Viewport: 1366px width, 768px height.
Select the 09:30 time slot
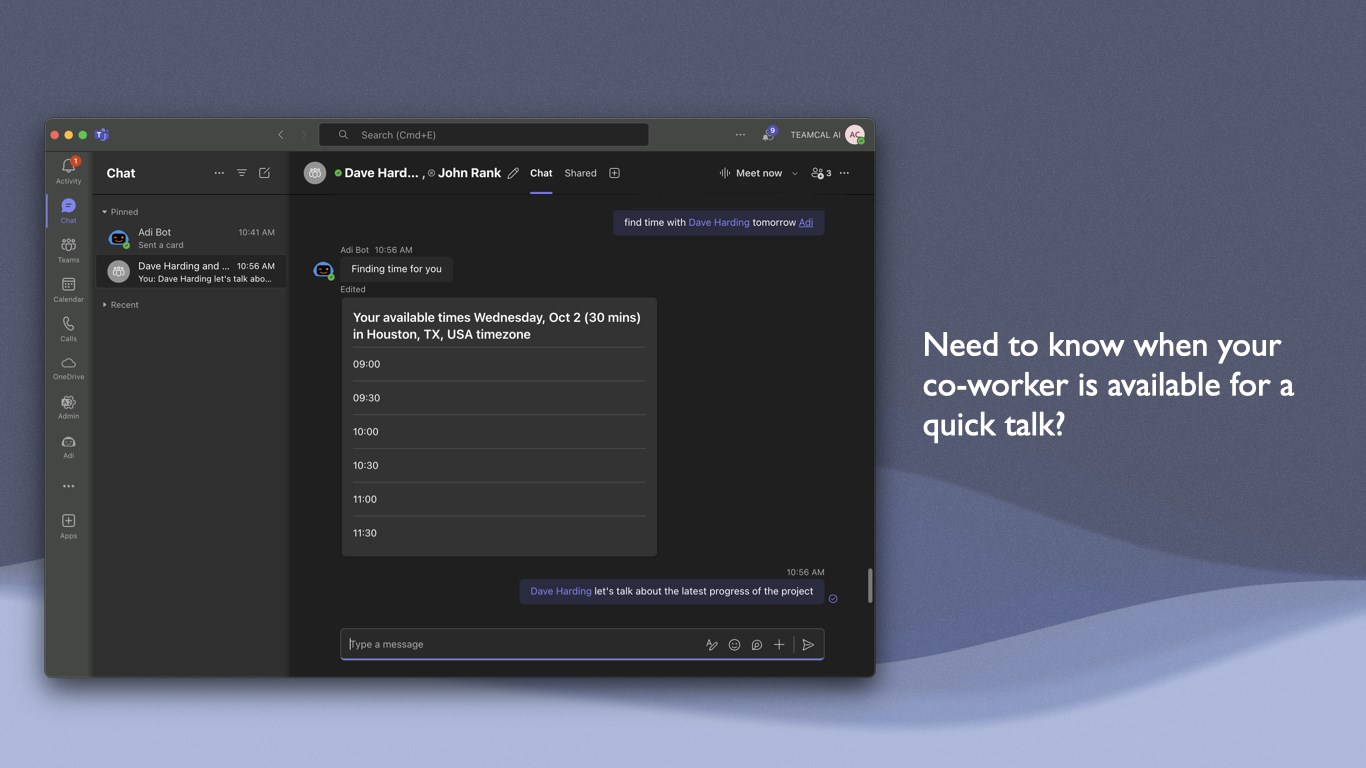[499, 398]
